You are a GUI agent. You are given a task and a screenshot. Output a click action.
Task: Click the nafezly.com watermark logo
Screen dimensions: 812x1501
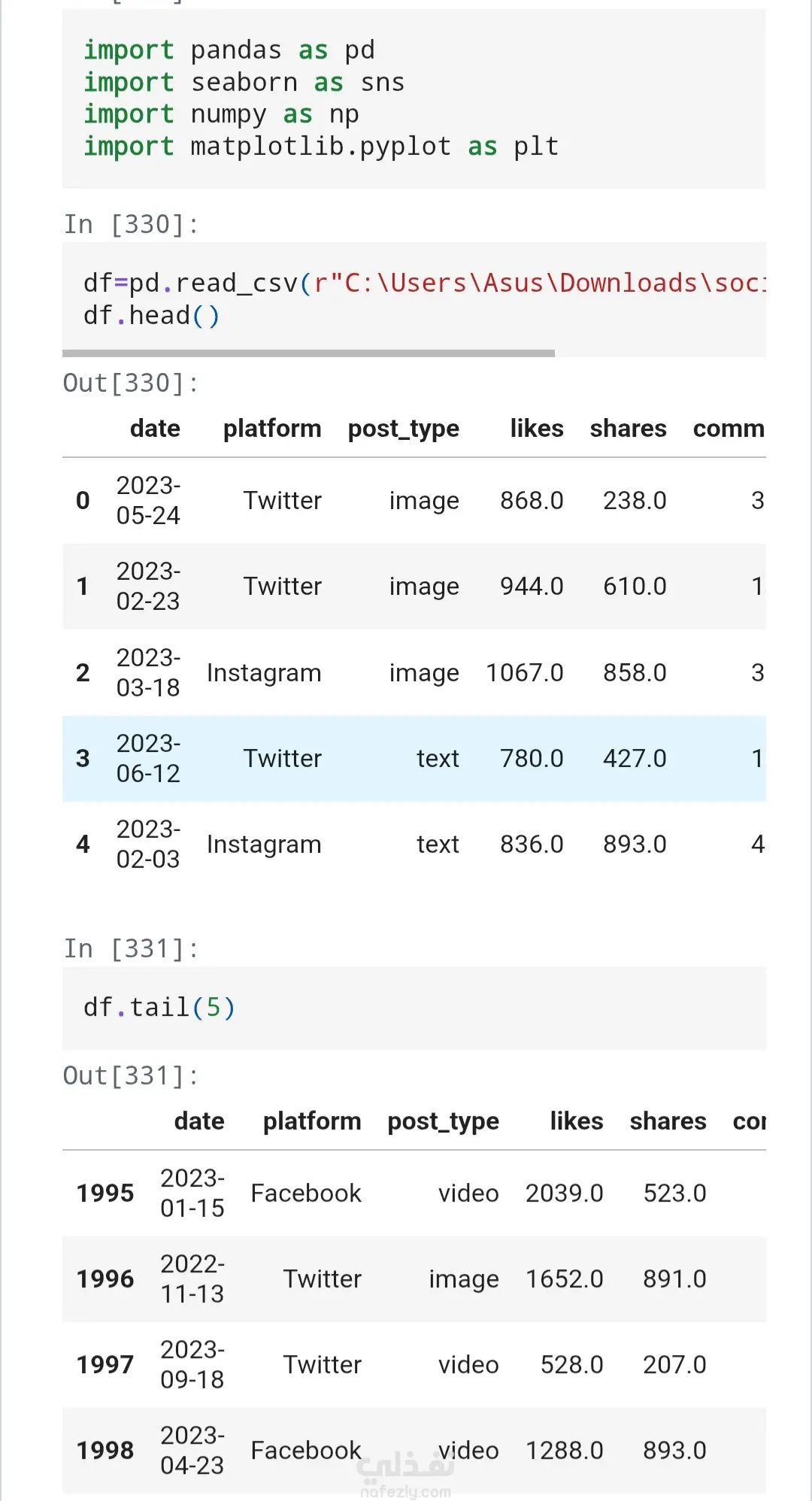tap(405, 1475)
